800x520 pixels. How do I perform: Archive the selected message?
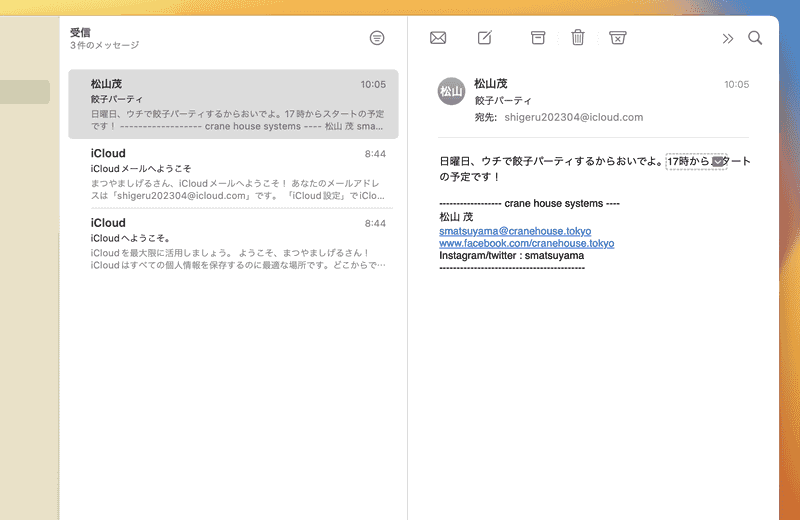(x=538, y=37)
